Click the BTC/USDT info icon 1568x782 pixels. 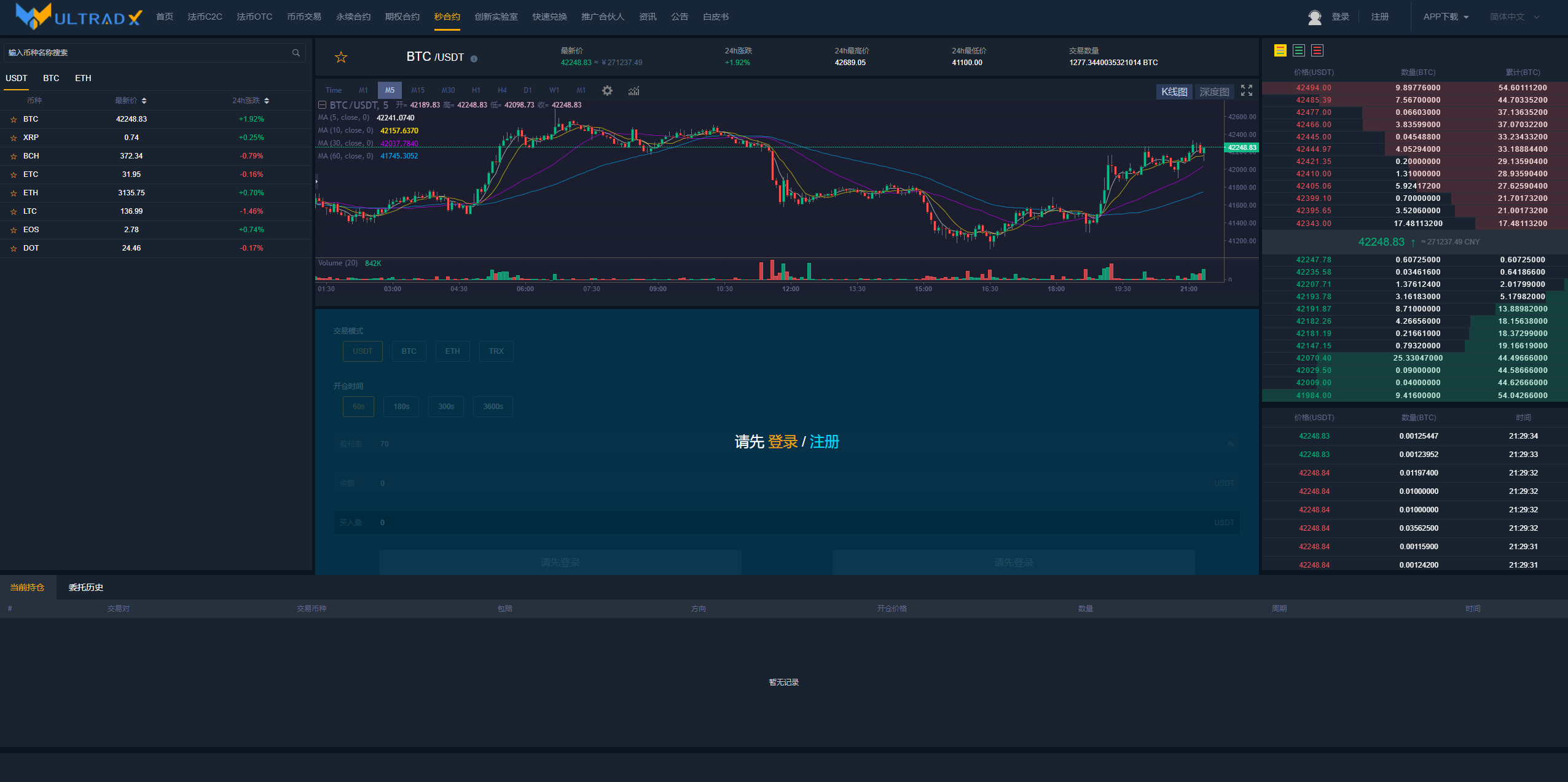tap(474, 59)
